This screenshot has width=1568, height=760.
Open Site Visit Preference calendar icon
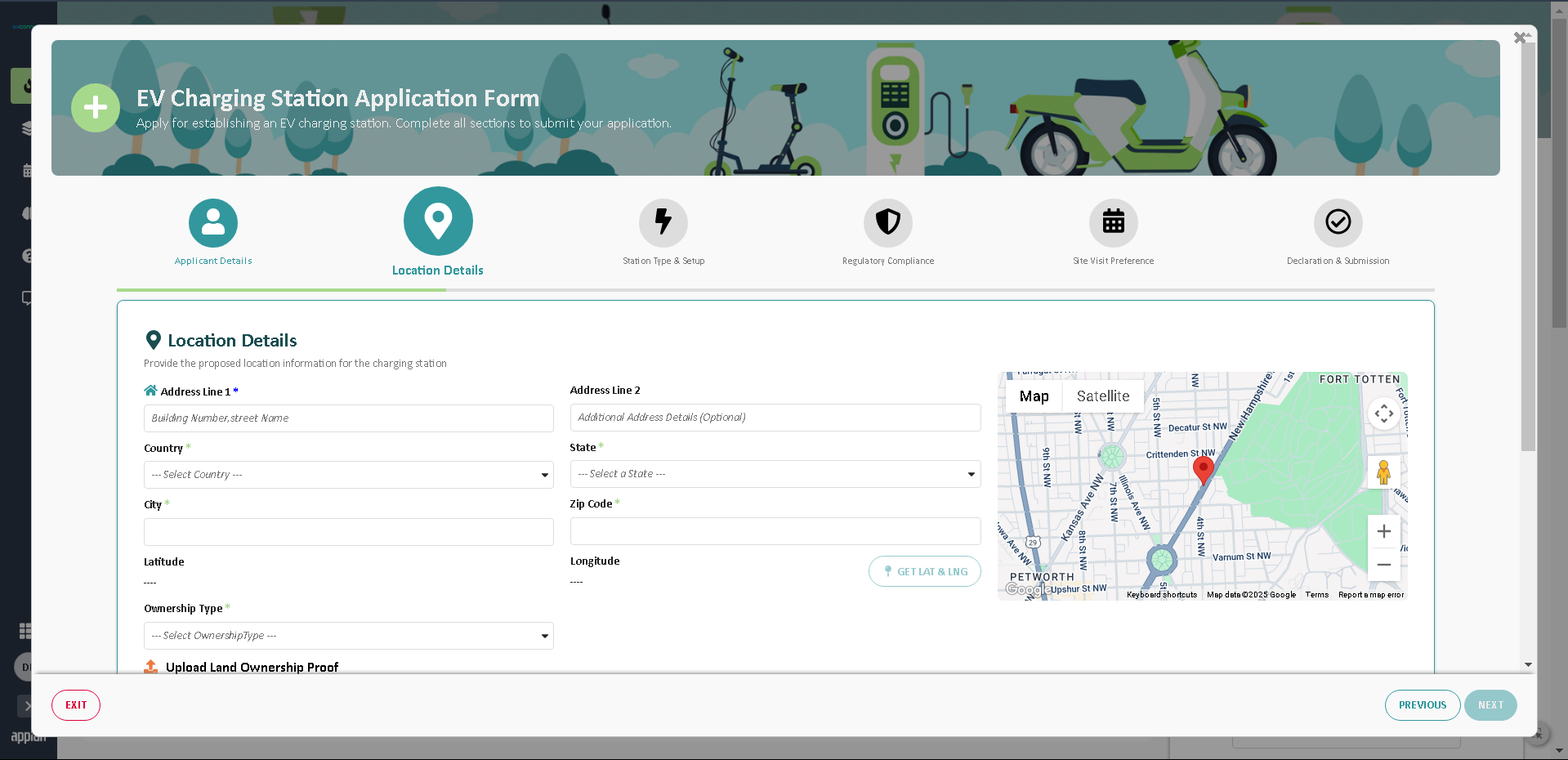[1113, 222]
